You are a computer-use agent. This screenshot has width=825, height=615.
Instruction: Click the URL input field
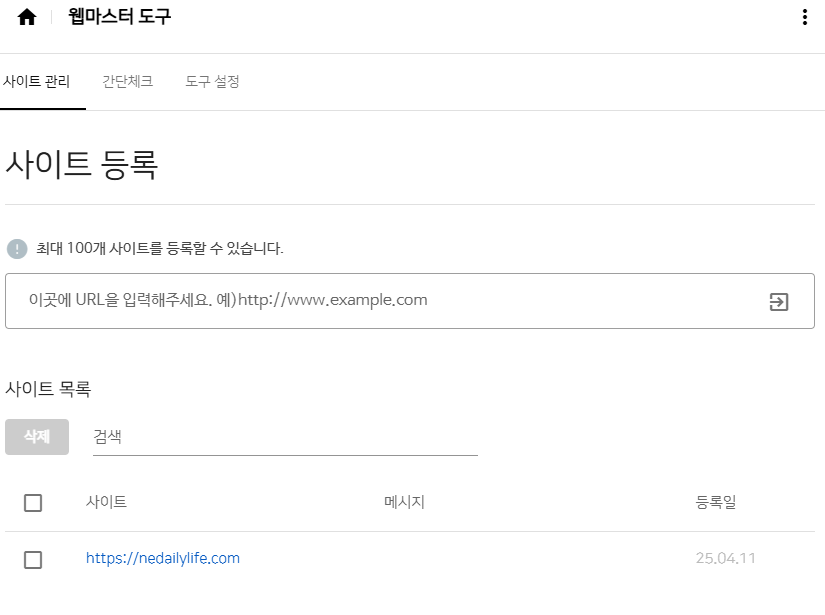point(300,300)
